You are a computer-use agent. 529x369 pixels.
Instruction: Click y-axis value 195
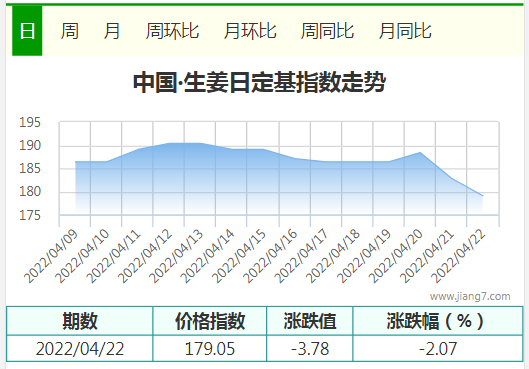pyautogui.click(x=30, y=122)
